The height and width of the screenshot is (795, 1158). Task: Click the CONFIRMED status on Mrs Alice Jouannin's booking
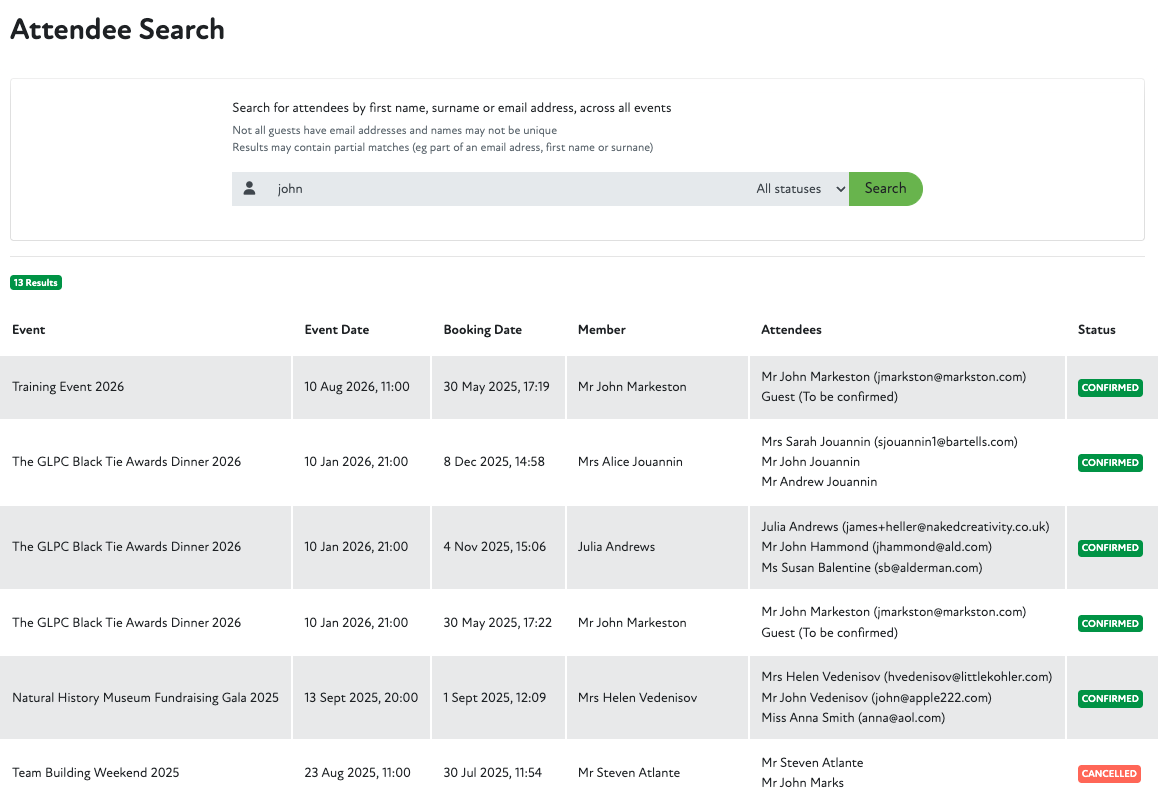(1110, 462)
